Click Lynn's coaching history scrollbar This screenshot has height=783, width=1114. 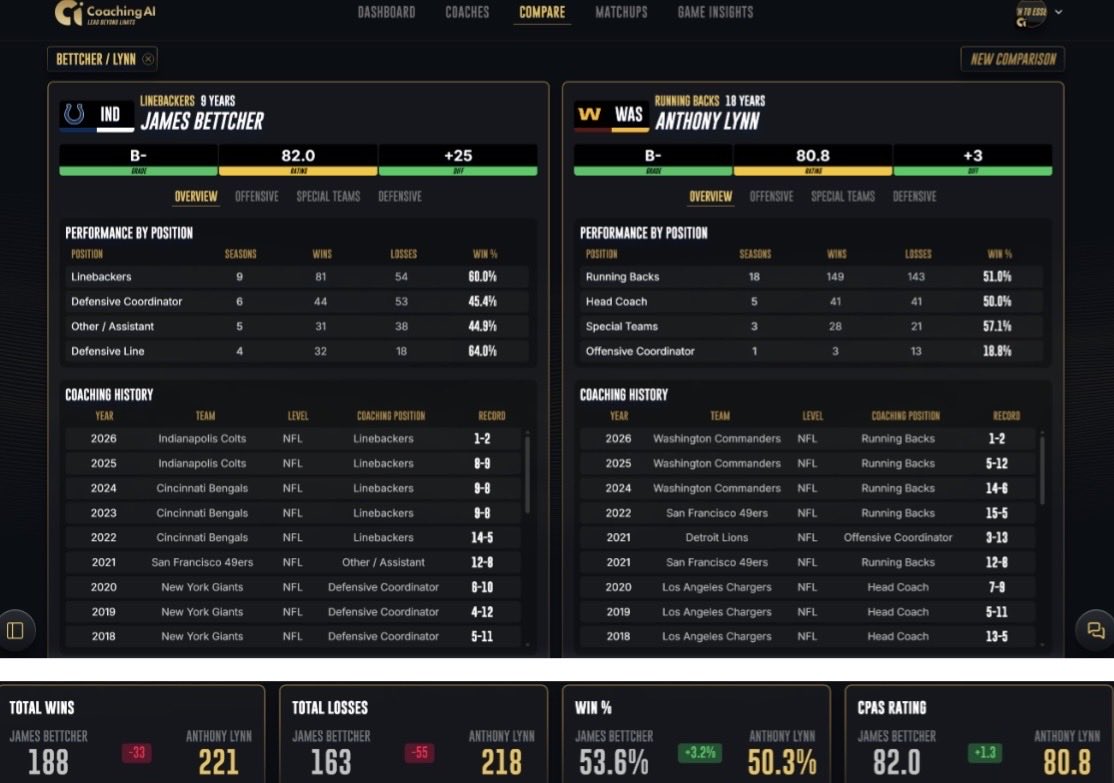click(1042, 470)
